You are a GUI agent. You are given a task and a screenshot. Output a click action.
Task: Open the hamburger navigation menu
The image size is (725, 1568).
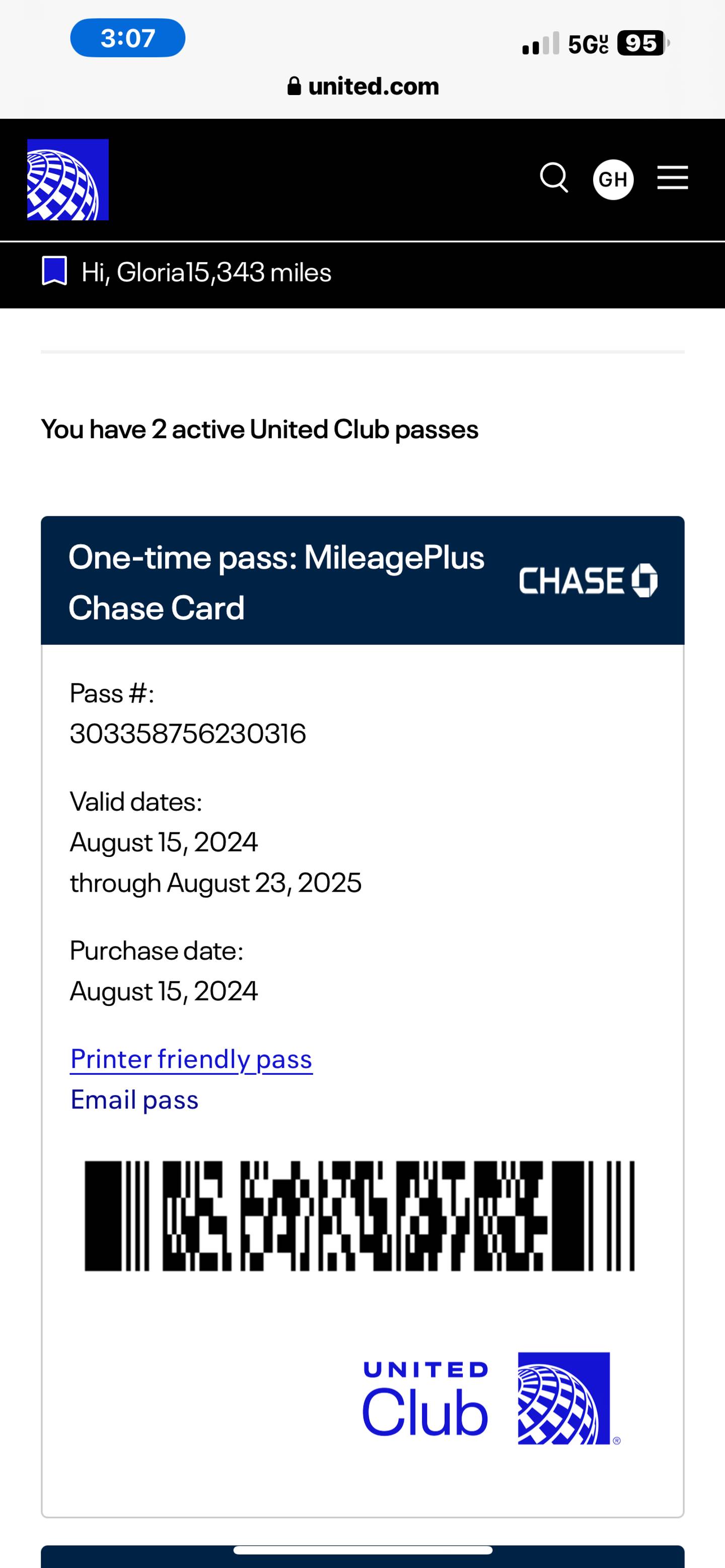(672, 178)
